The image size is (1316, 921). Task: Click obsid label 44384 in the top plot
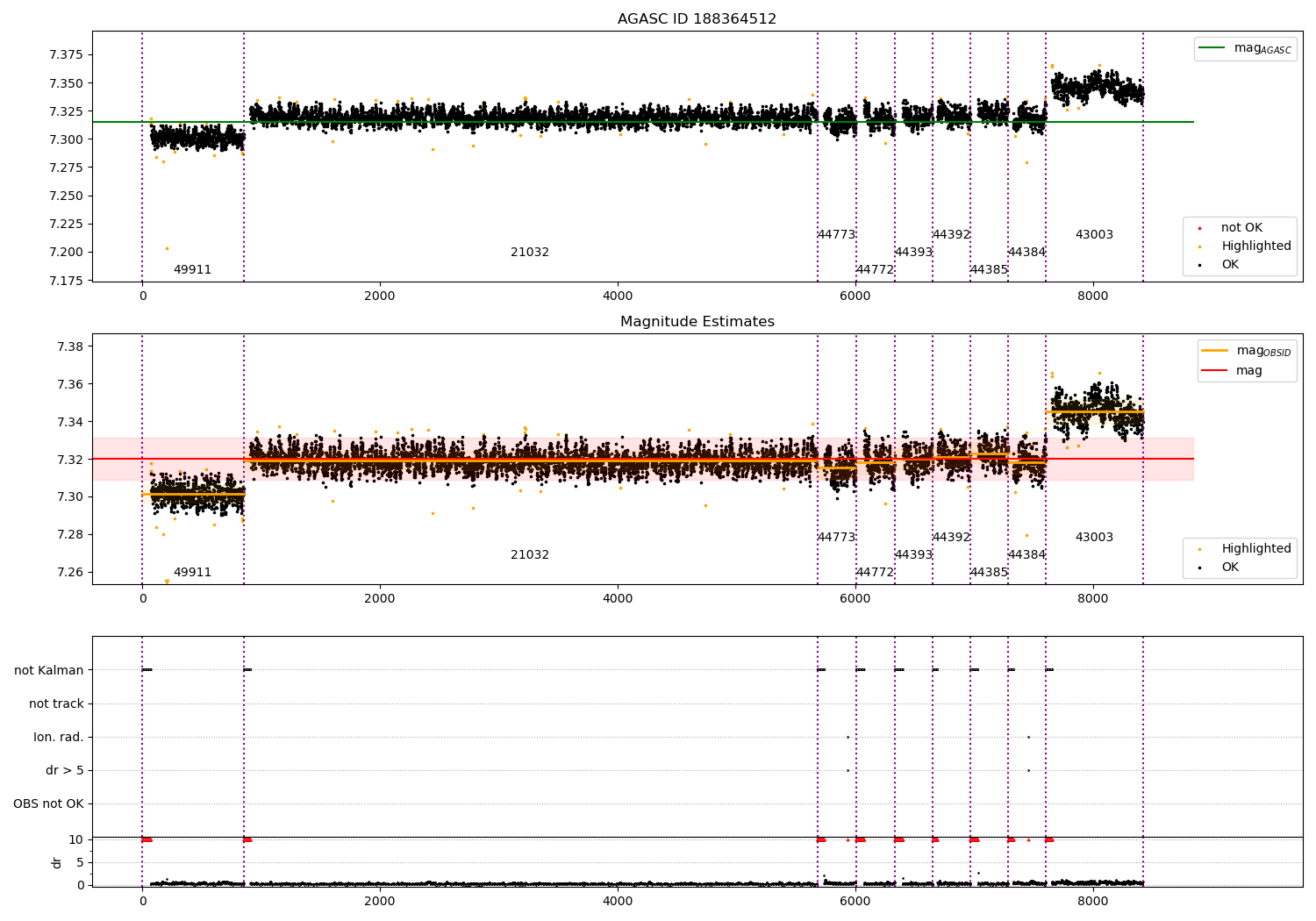click(x=1026, y=253)
